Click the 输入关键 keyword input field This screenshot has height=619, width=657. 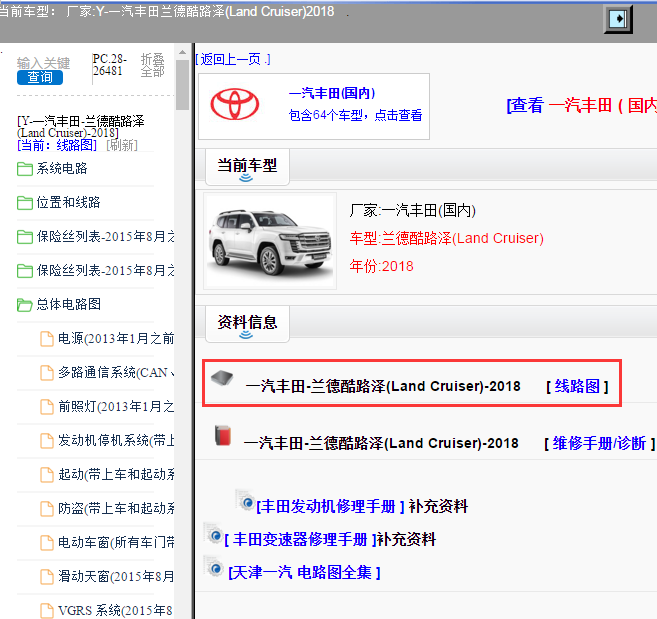pyautogui.click(x=43, y=63)
